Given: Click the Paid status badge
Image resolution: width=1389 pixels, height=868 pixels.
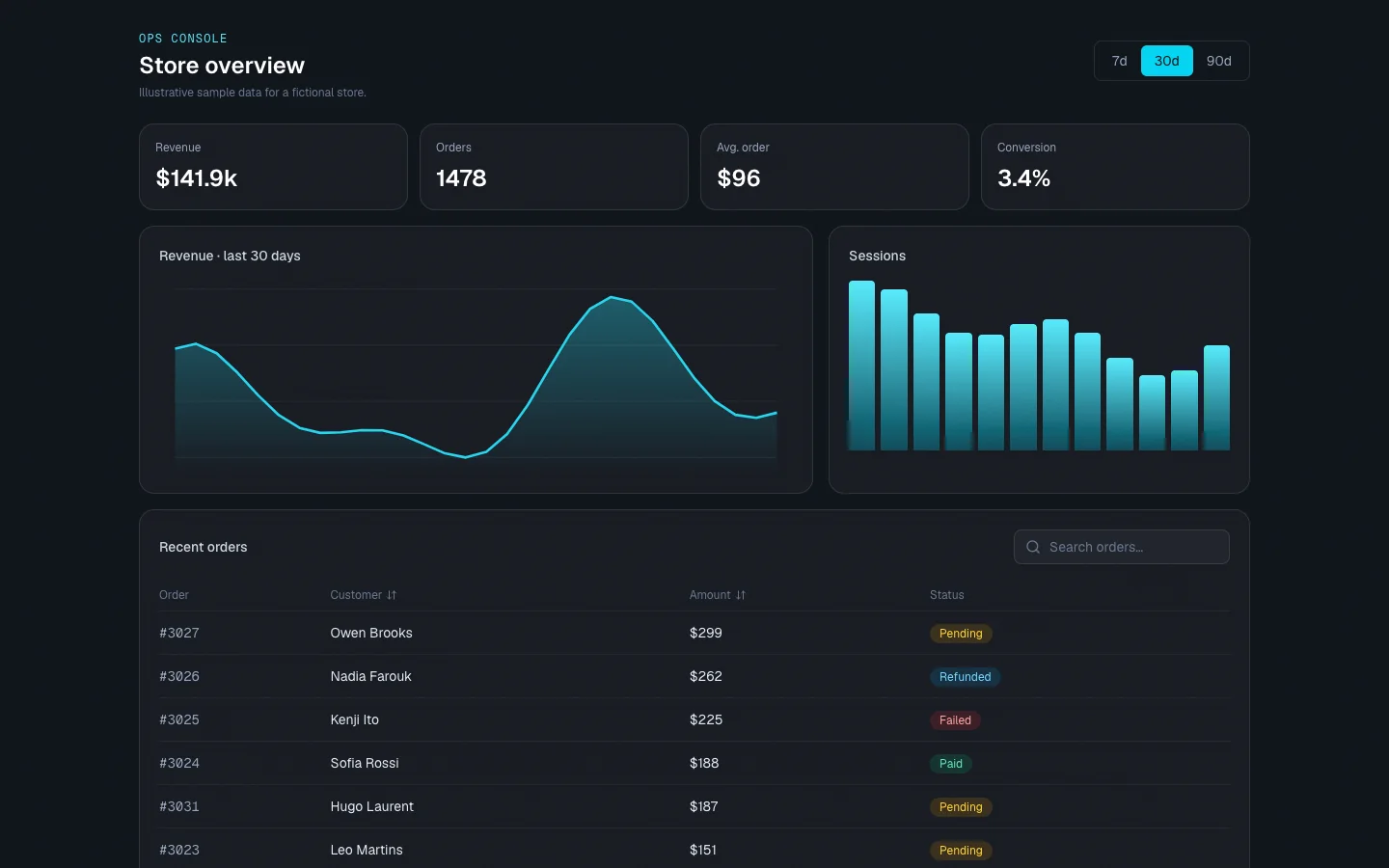Looking at the screenshot, I should tap(951, 764).
